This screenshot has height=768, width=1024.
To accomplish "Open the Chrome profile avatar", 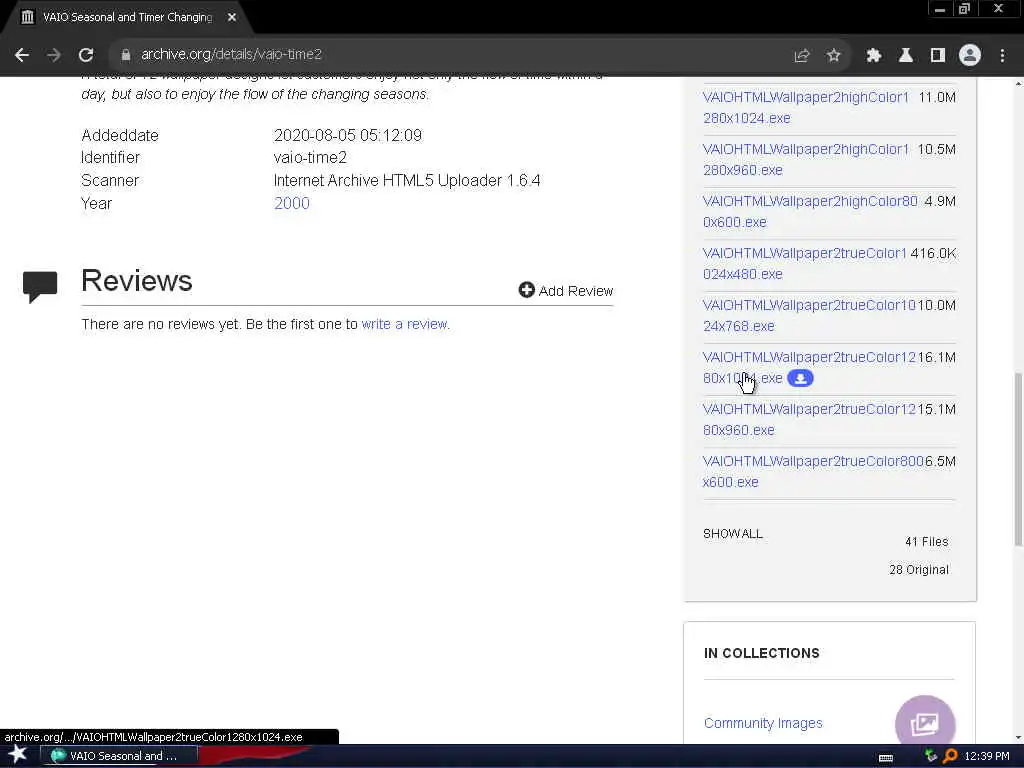I will [x=970, y=56].
